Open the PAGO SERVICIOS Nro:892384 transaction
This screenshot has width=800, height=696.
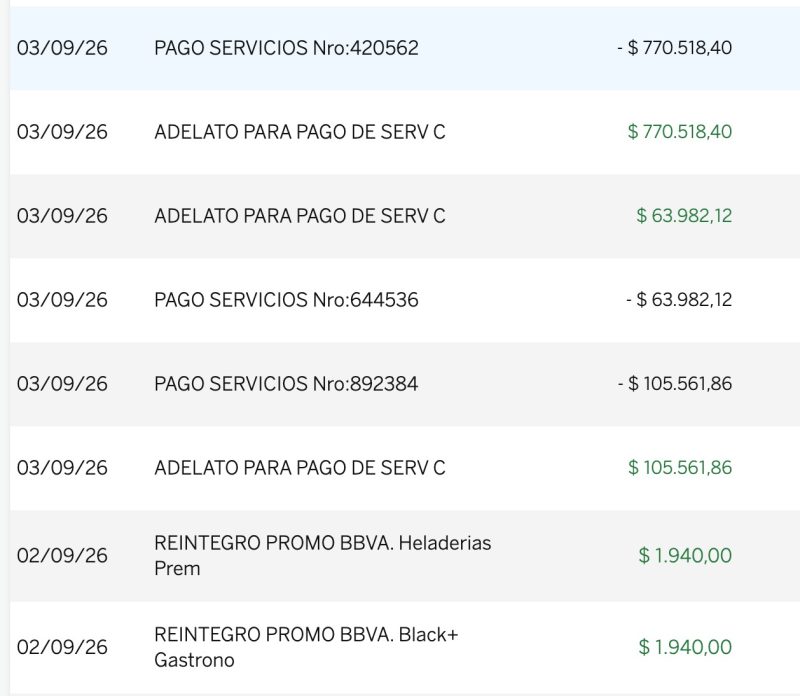click(x=405, y=384)
